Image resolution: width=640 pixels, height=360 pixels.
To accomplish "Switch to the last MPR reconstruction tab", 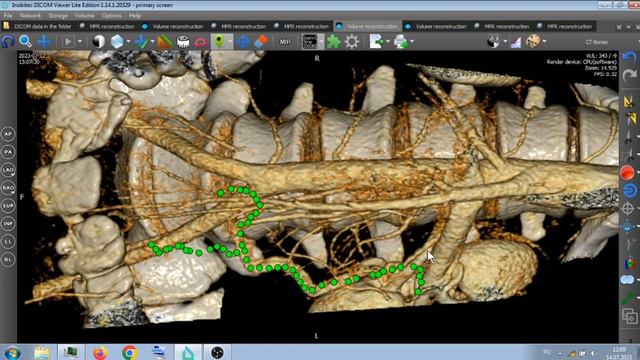I will coord(565,26).
